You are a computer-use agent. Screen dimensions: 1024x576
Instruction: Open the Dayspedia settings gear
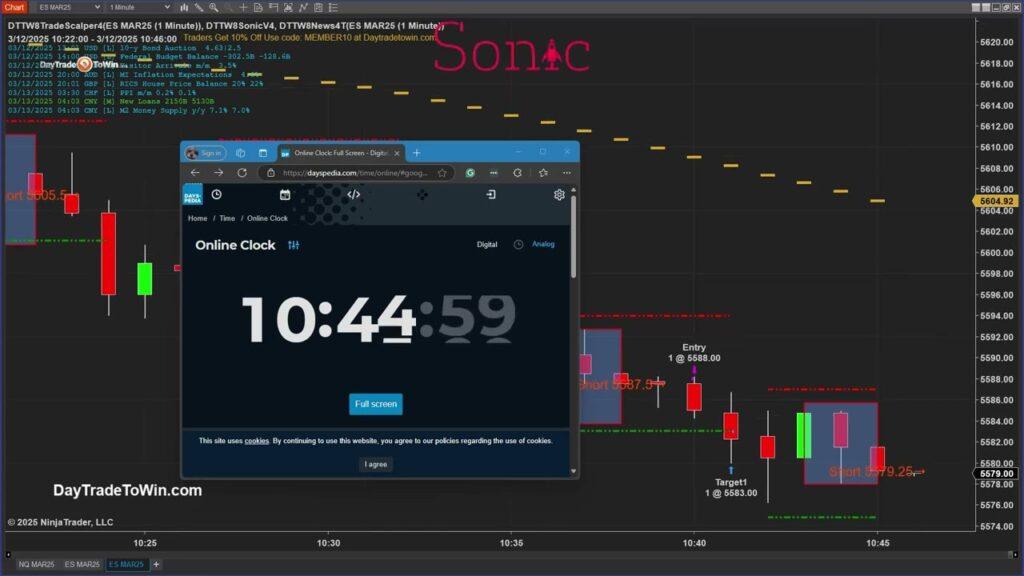[558, 194]
